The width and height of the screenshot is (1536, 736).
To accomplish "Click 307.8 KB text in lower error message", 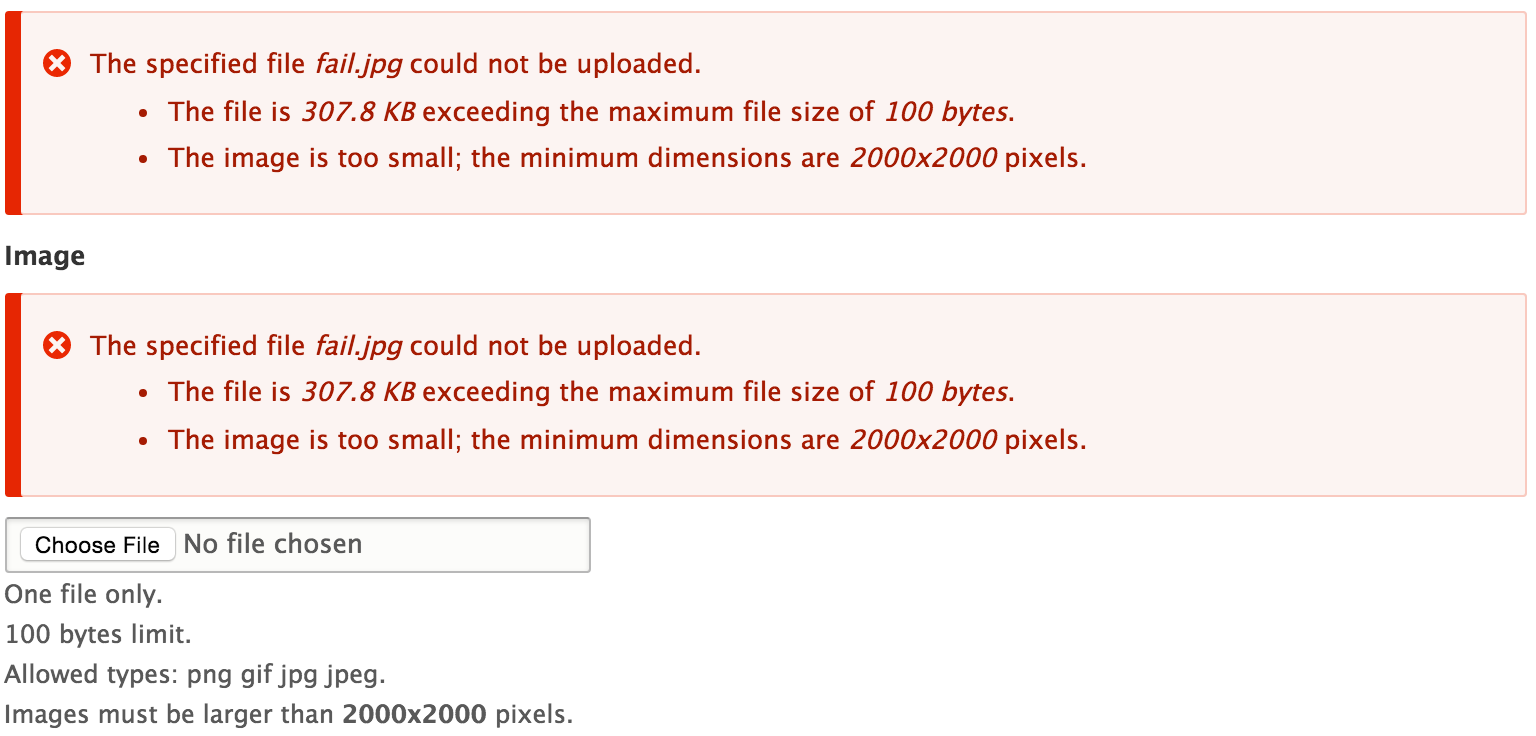I will pyautogui.click(x=358, y=392).
